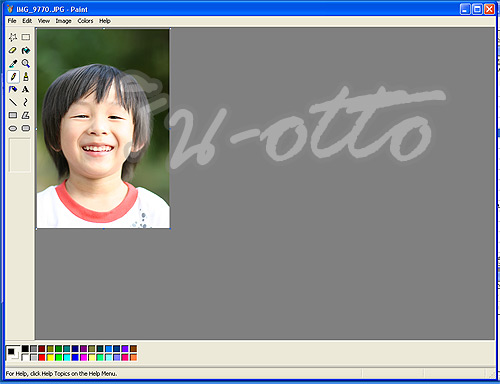Pick the bright red swatch
Screen dimensions: 500x384
[x=42, y=357]
